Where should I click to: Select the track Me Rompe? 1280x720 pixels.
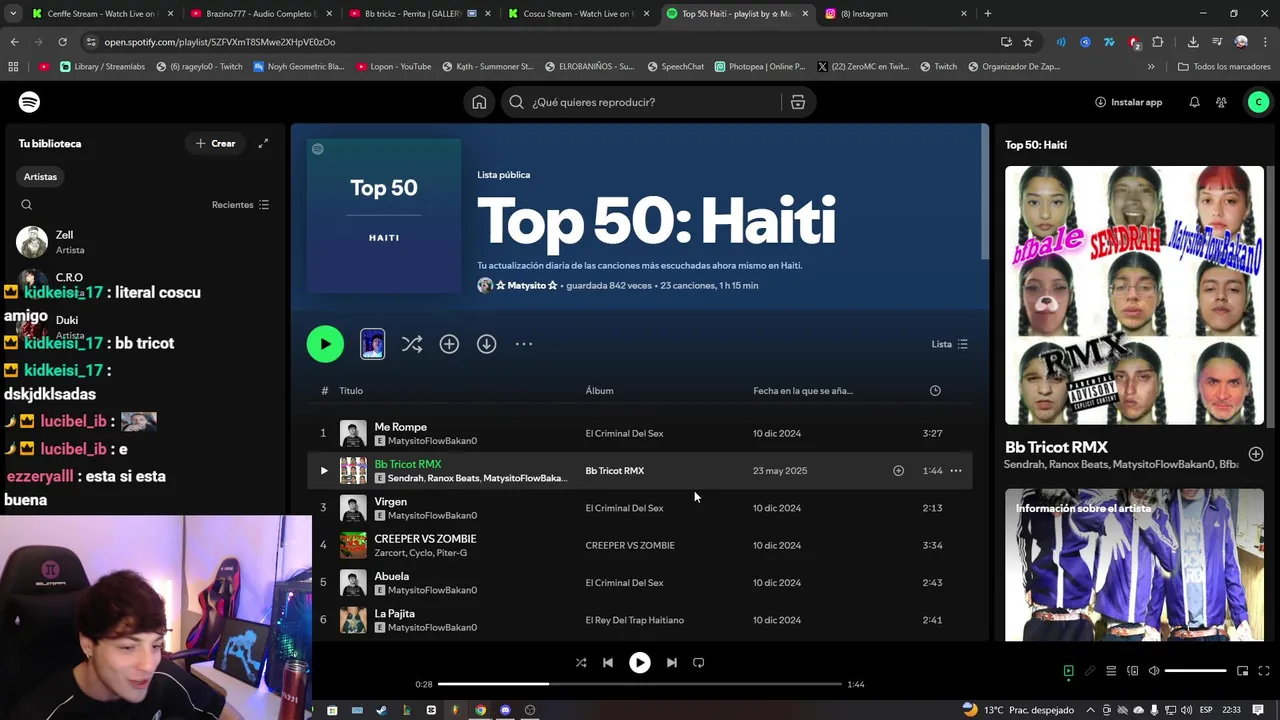pyautogui.click(x=400, y=427)
